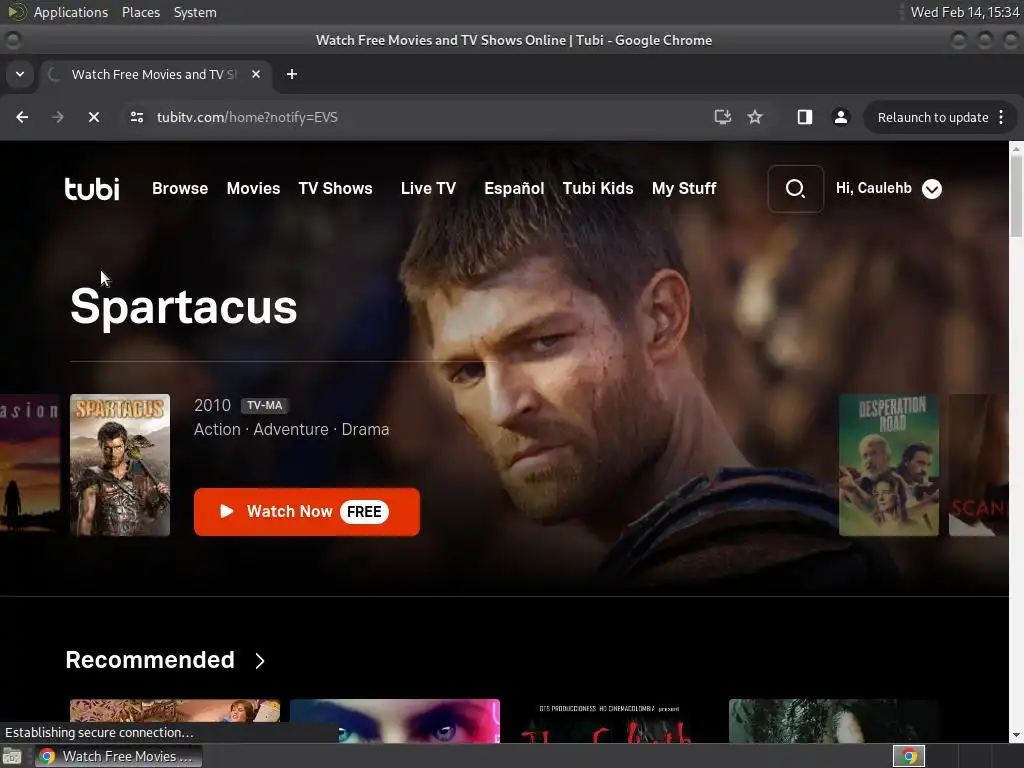Open the Tubi search icon
The width and height of the screenshot is (1024, 768).
pyautogui.click(x=795, y=189)
